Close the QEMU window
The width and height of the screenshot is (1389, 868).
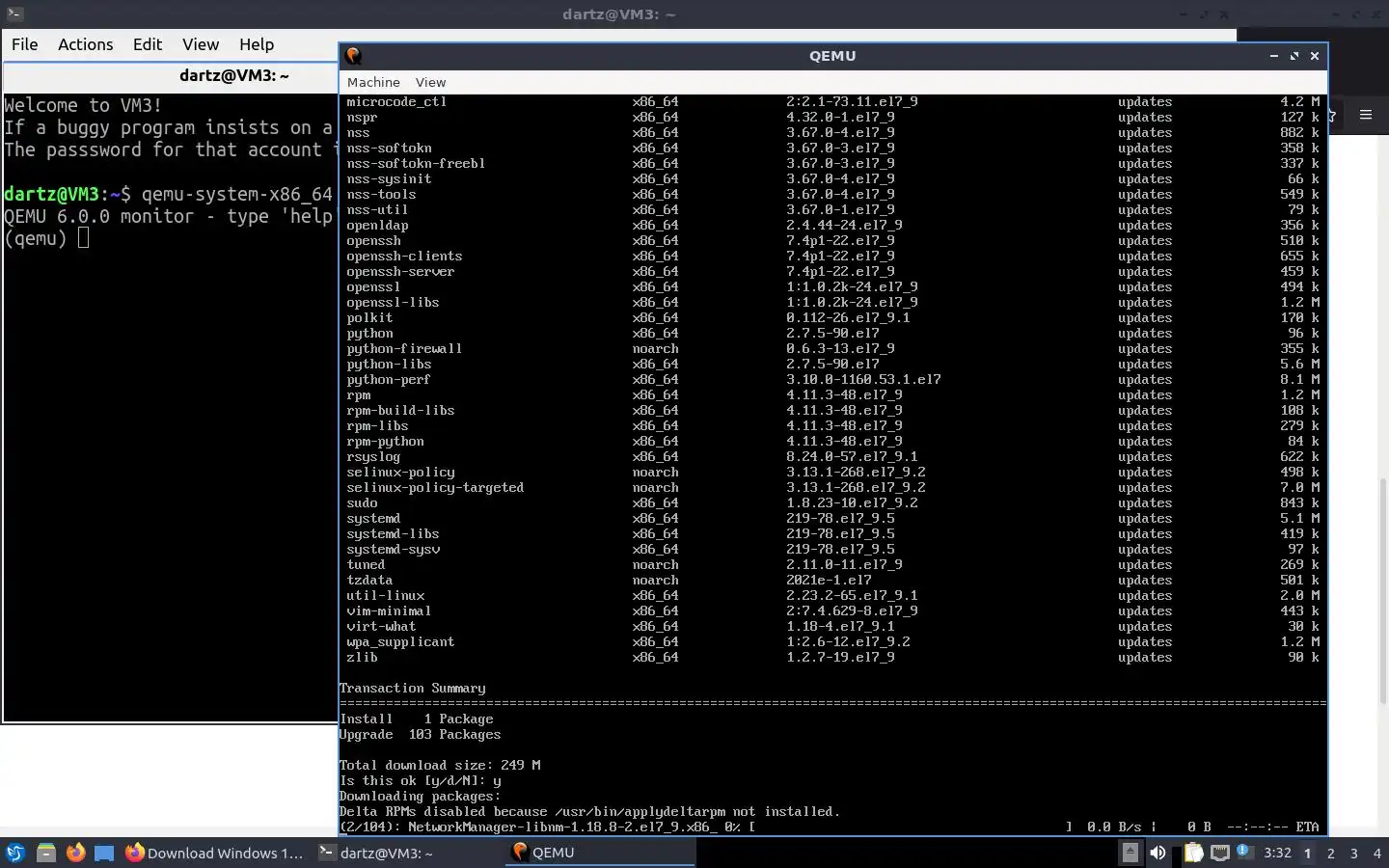(1314, 56)
